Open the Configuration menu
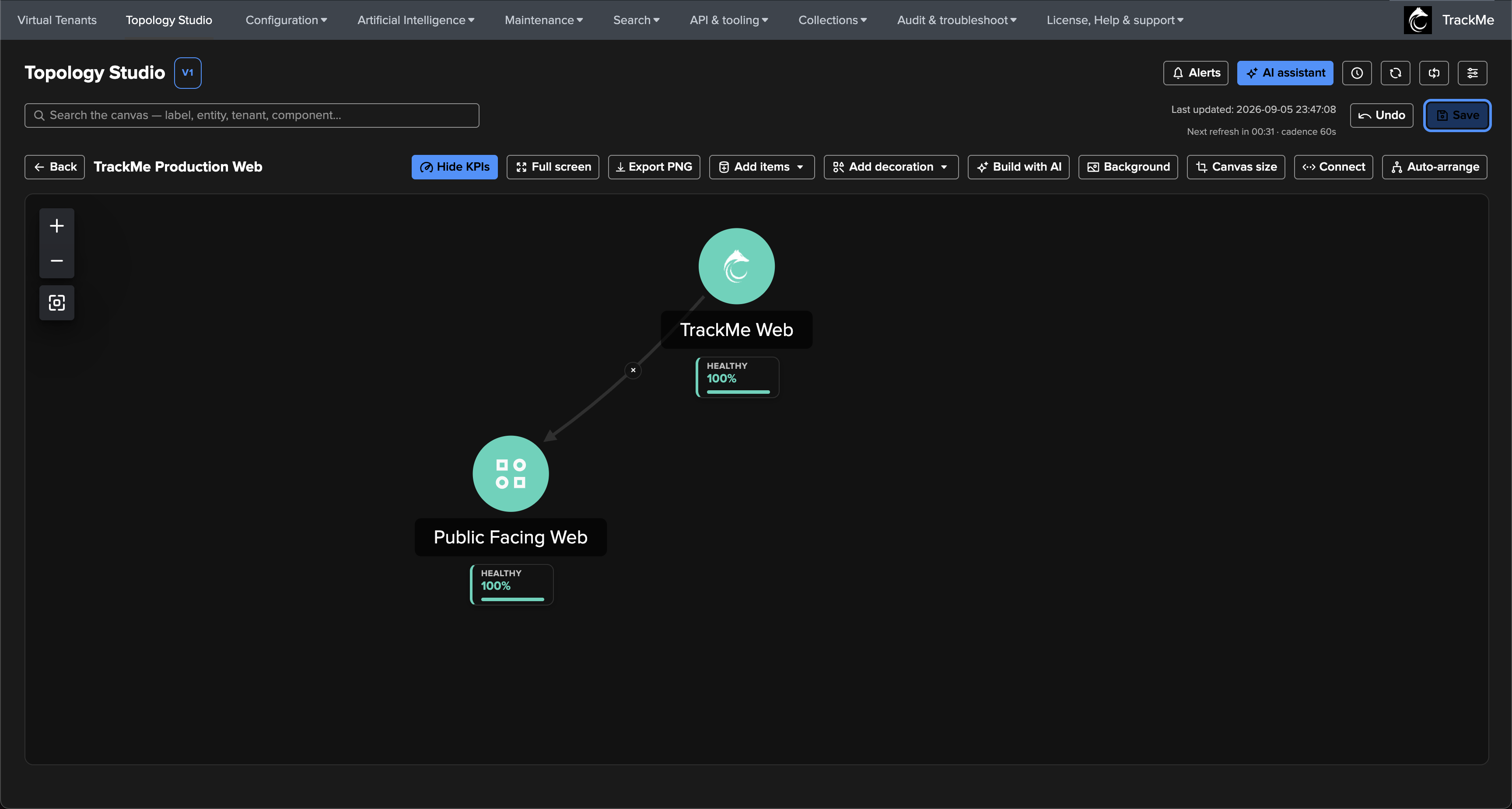This screenshot has height=809, width=1512. pyautogui.click(x=286, y=20)
